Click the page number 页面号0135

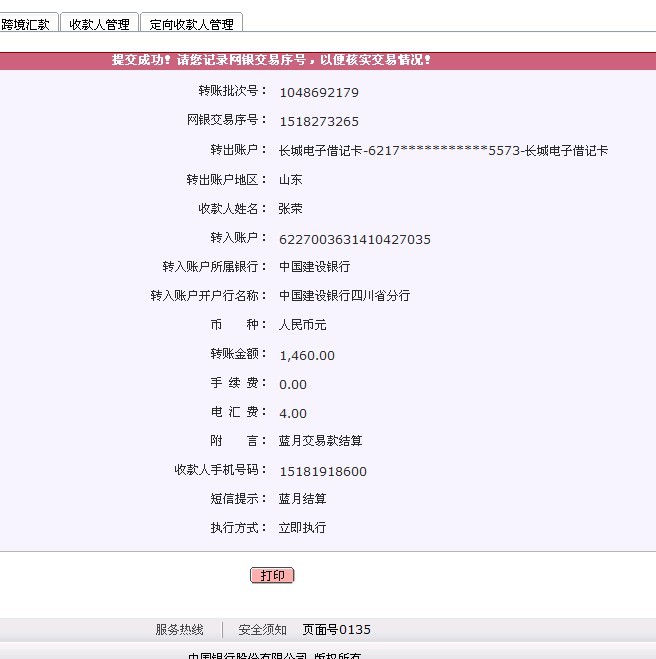pyautogui.click(x=336, y=630)
